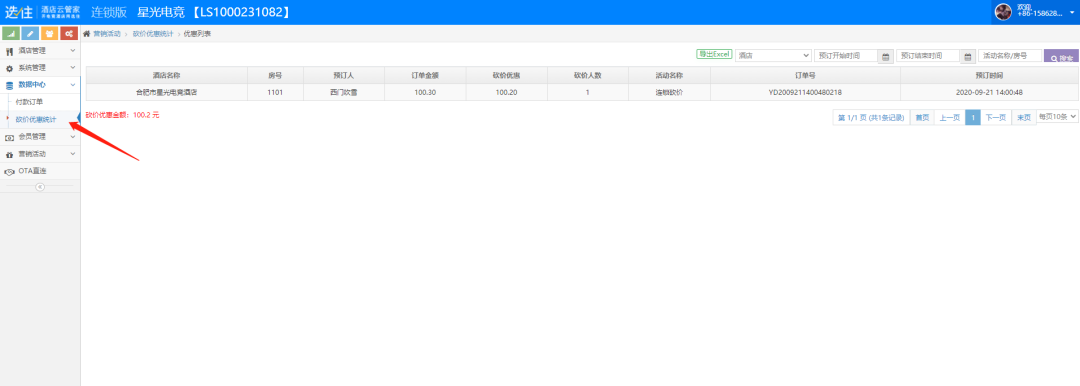Open calendar for 预订结束时间 field
Screen dimensions: 1080x386
tap(968, 57)
